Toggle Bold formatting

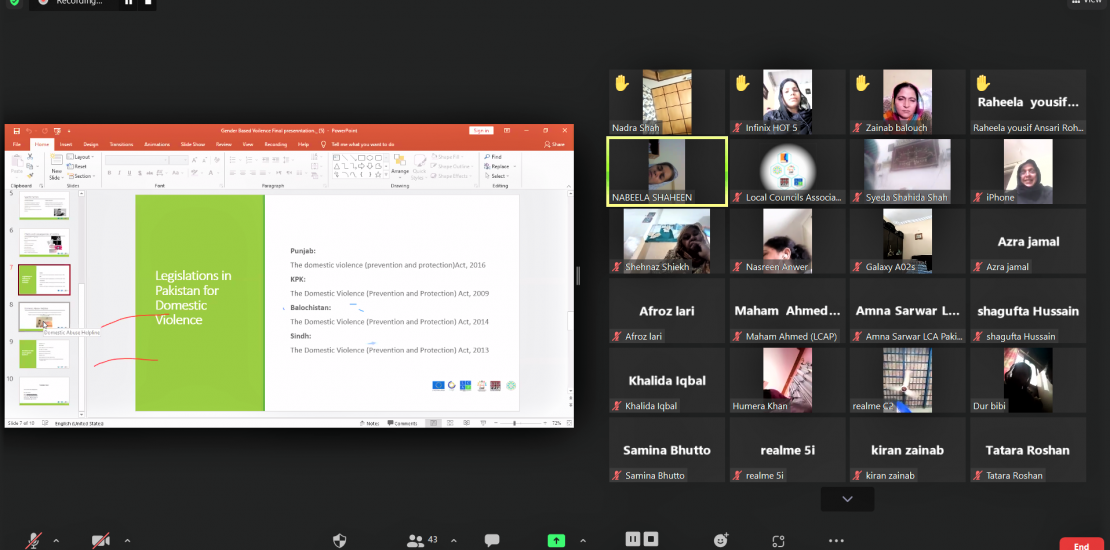[x=110, y=173]
